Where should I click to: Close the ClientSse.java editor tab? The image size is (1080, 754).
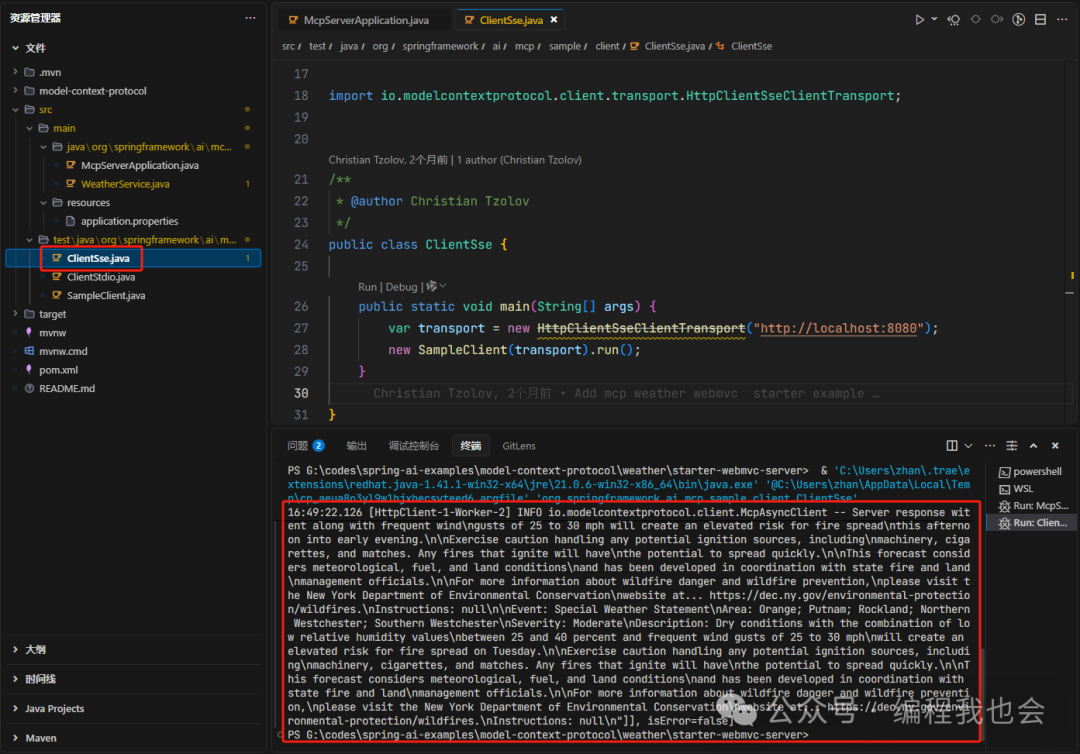(x=555, y=20)
